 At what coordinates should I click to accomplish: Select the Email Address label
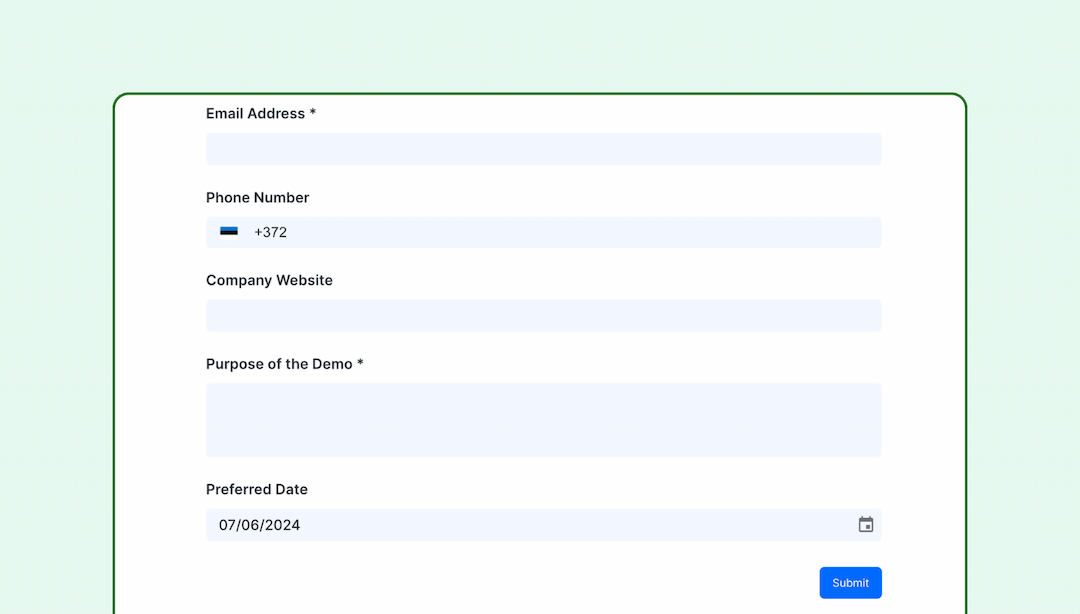pyautogui.click(x=260, y=113)
